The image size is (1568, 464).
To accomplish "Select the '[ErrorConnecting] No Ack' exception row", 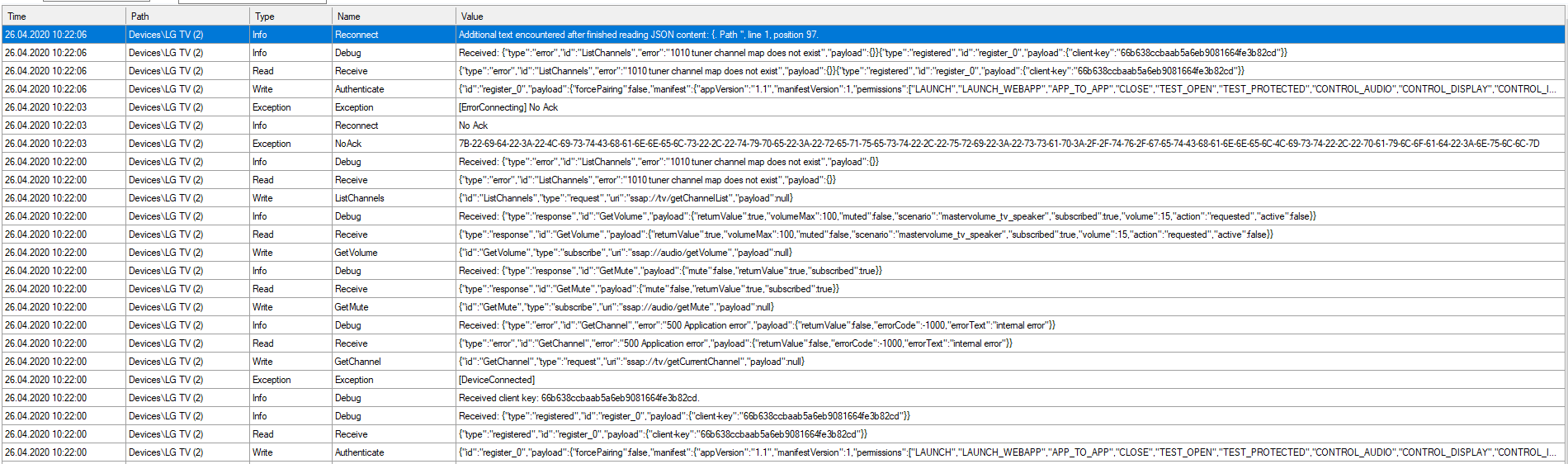I will [x=508, y=107].
